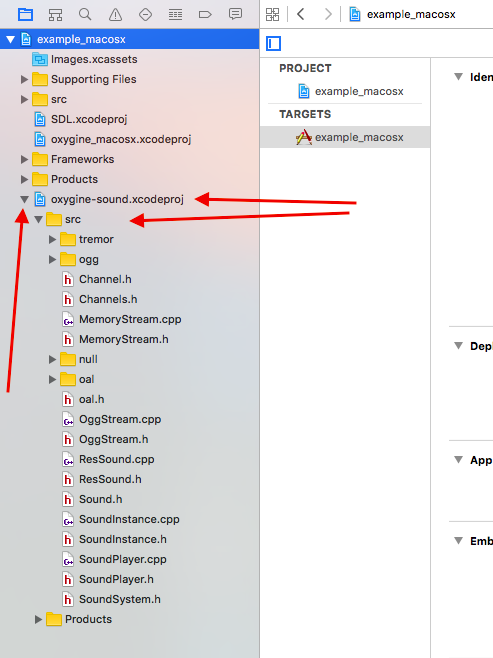This screenshot has width=493, height=658.
Task: Go back with the left chevron
Action: tap(300, 14)
